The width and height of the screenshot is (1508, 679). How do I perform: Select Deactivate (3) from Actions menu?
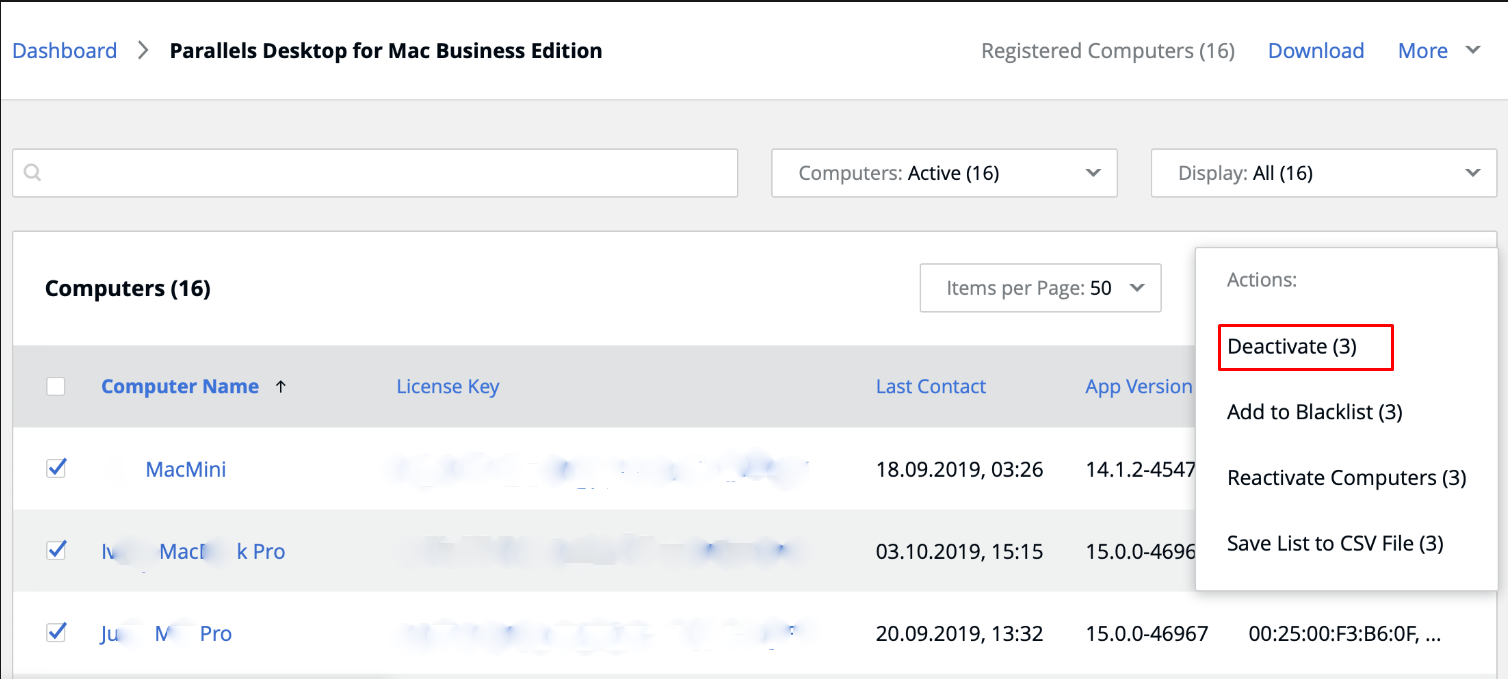pos(1291,347)
